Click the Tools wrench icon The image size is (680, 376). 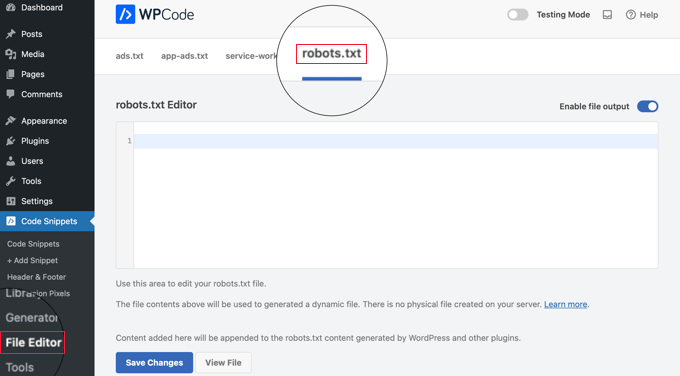(x=11, y=181)
